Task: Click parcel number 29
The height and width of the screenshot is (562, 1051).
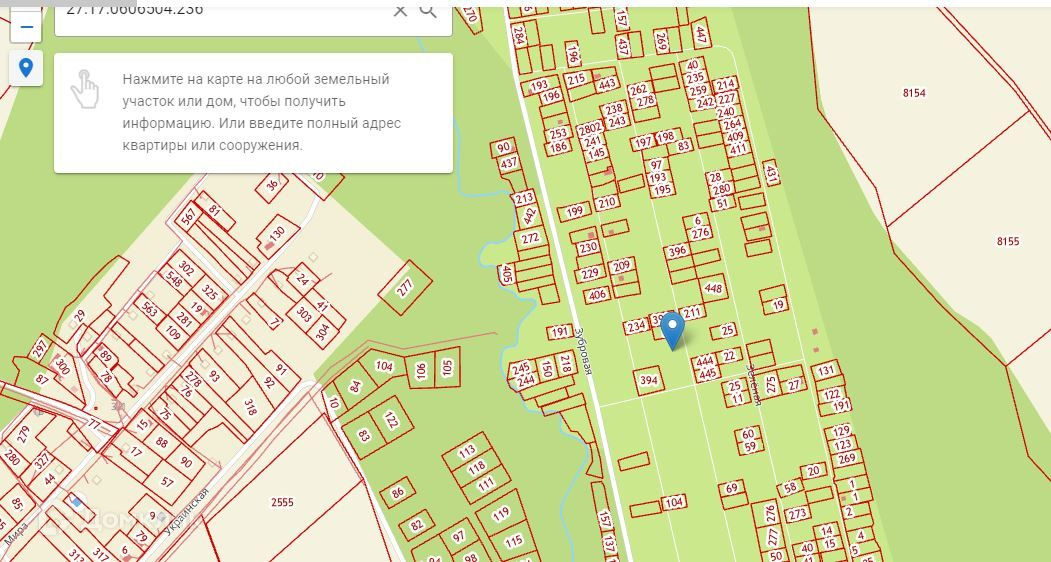Action: (x=80, y=315)
